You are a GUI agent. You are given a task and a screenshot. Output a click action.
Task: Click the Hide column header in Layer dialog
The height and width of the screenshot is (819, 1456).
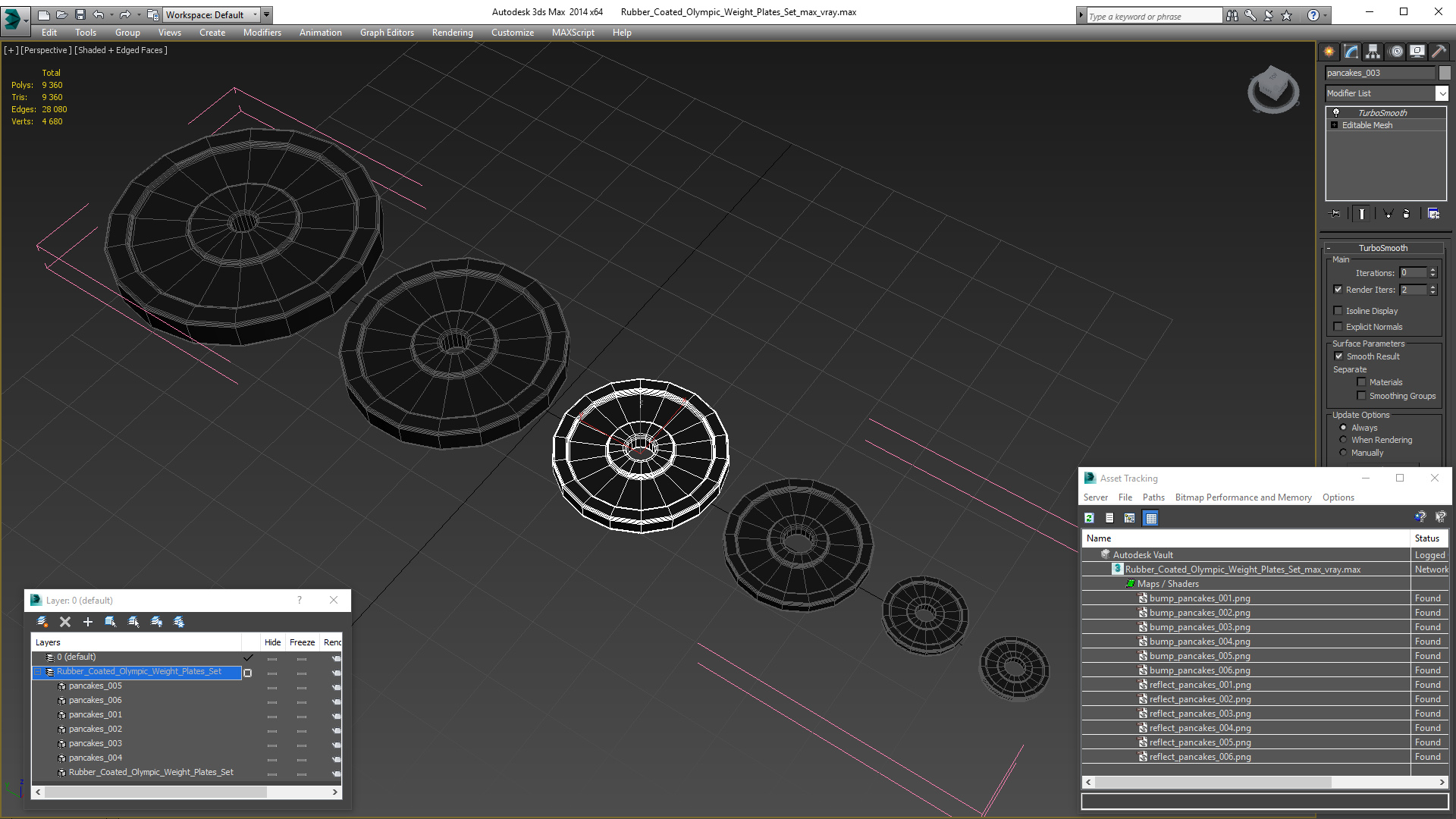(x=272, y=642)
